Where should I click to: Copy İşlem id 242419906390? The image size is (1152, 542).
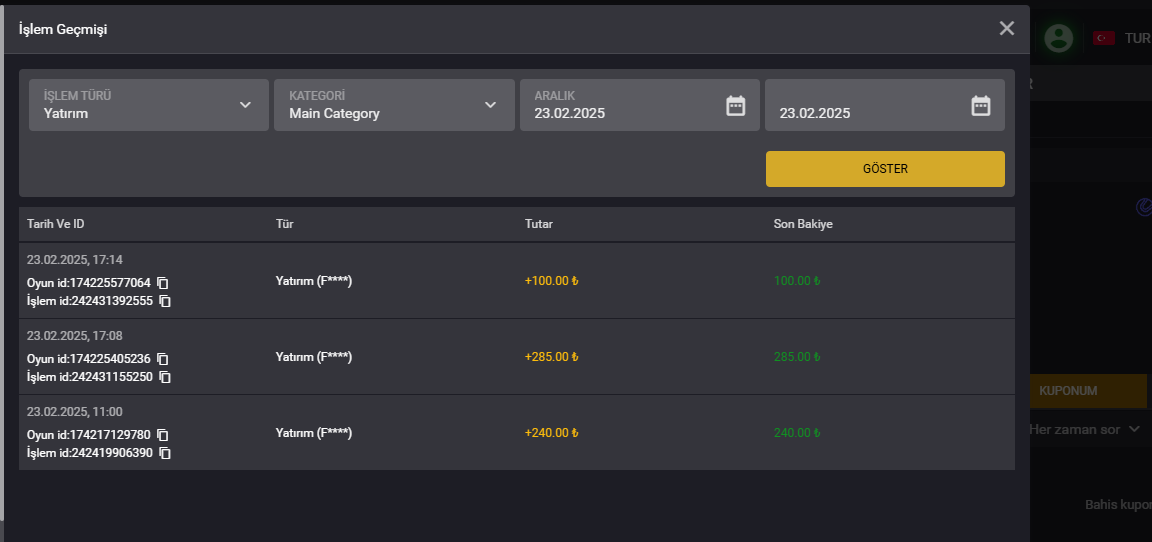pyautogui.click(x=165, y=453)
